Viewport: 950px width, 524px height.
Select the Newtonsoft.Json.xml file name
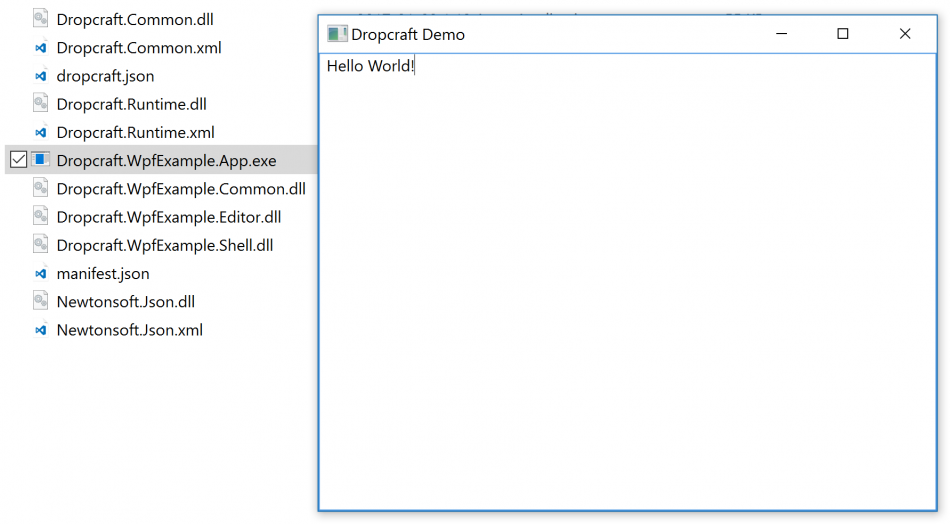130,330
